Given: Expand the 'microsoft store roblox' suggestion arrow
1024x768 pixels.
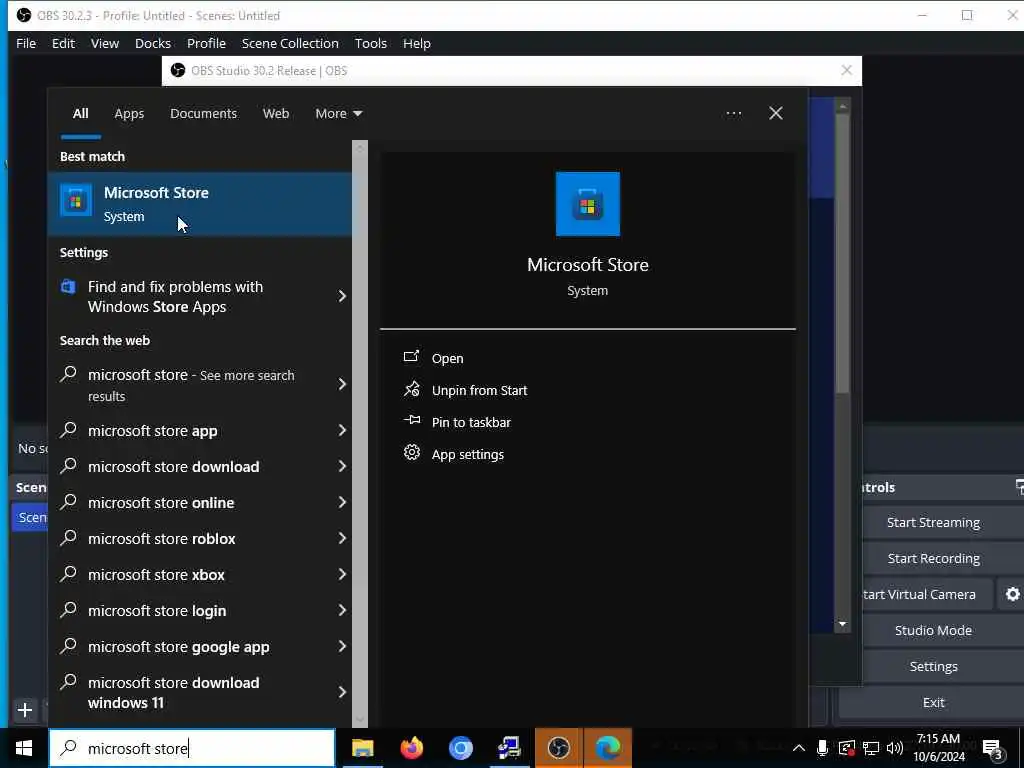Looking at the screenshot, I should pyautogui.click(x=342, y=538).
